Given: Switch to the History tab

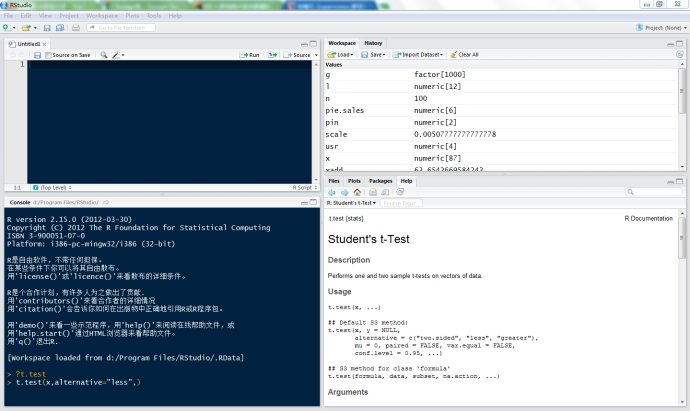Looking at the screenshot, I should tap(373, 43).
